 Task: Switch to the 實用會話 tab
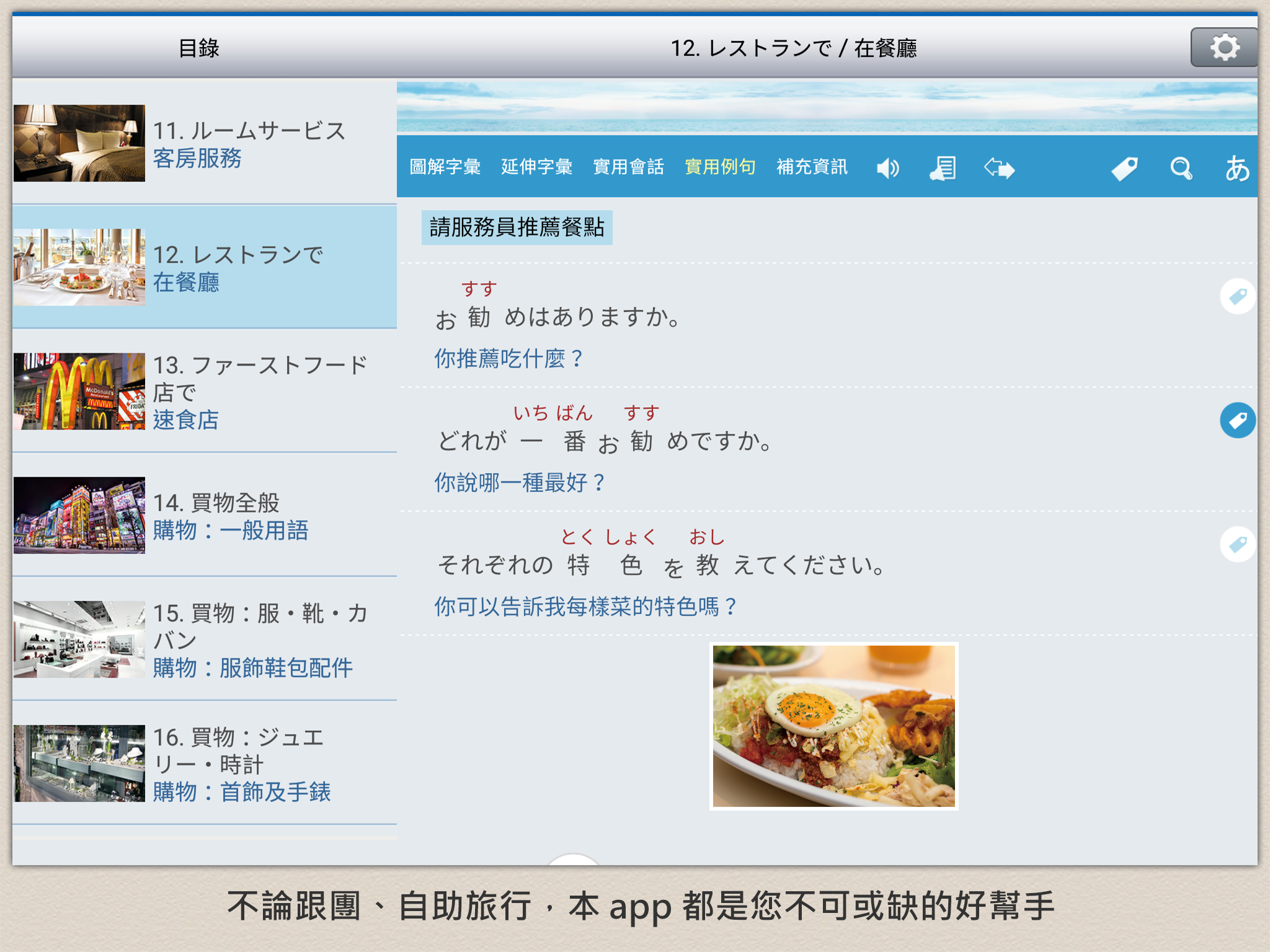(x=628, y=167)
